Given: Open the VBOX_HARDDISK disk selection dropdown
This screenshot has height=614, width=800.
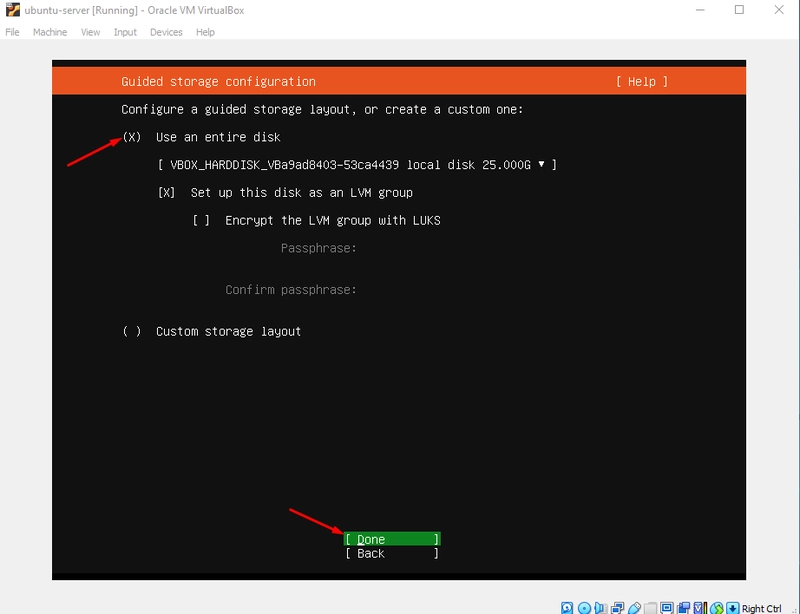Looking at the screenshot, I should pos(357,165).
